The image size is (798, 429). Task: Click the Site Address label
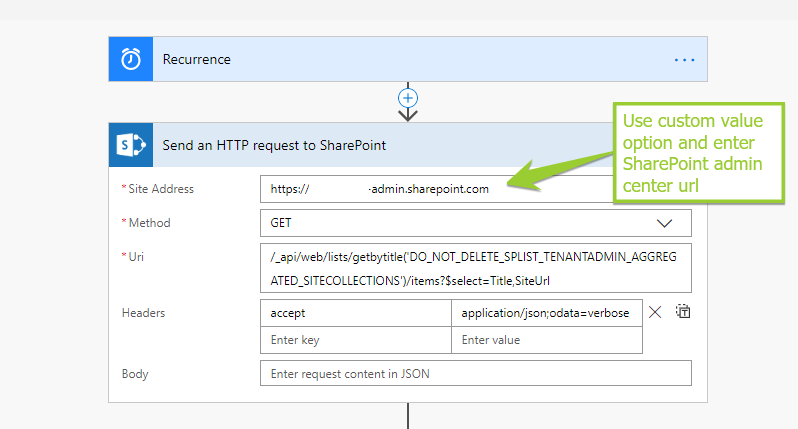(160, 189)
